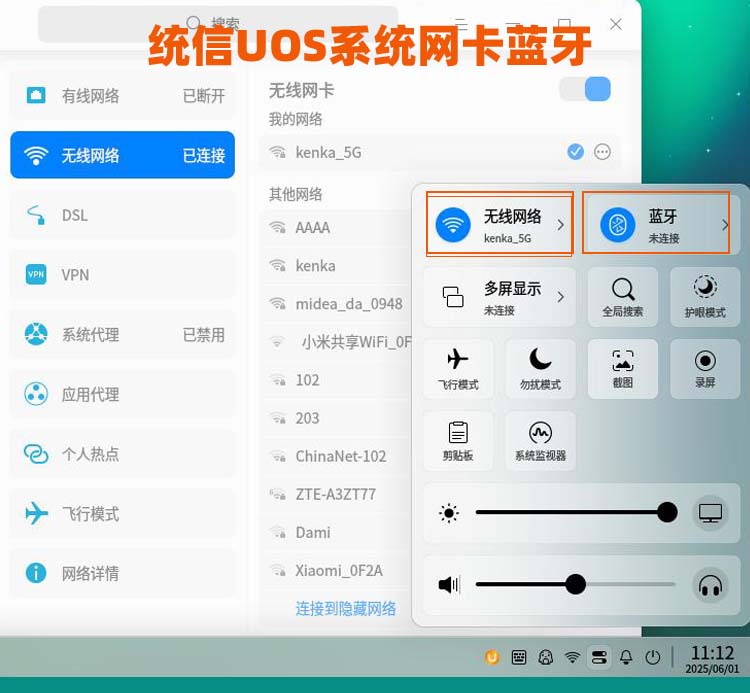
Task: Click the volume slider track
Action: [x=576, y=584]
